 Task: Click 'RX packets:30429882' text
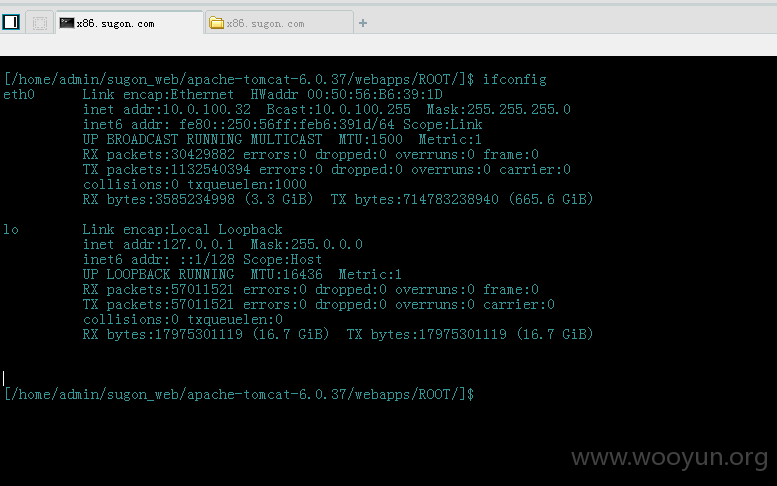pyautogui.click(x=159, y=155)
